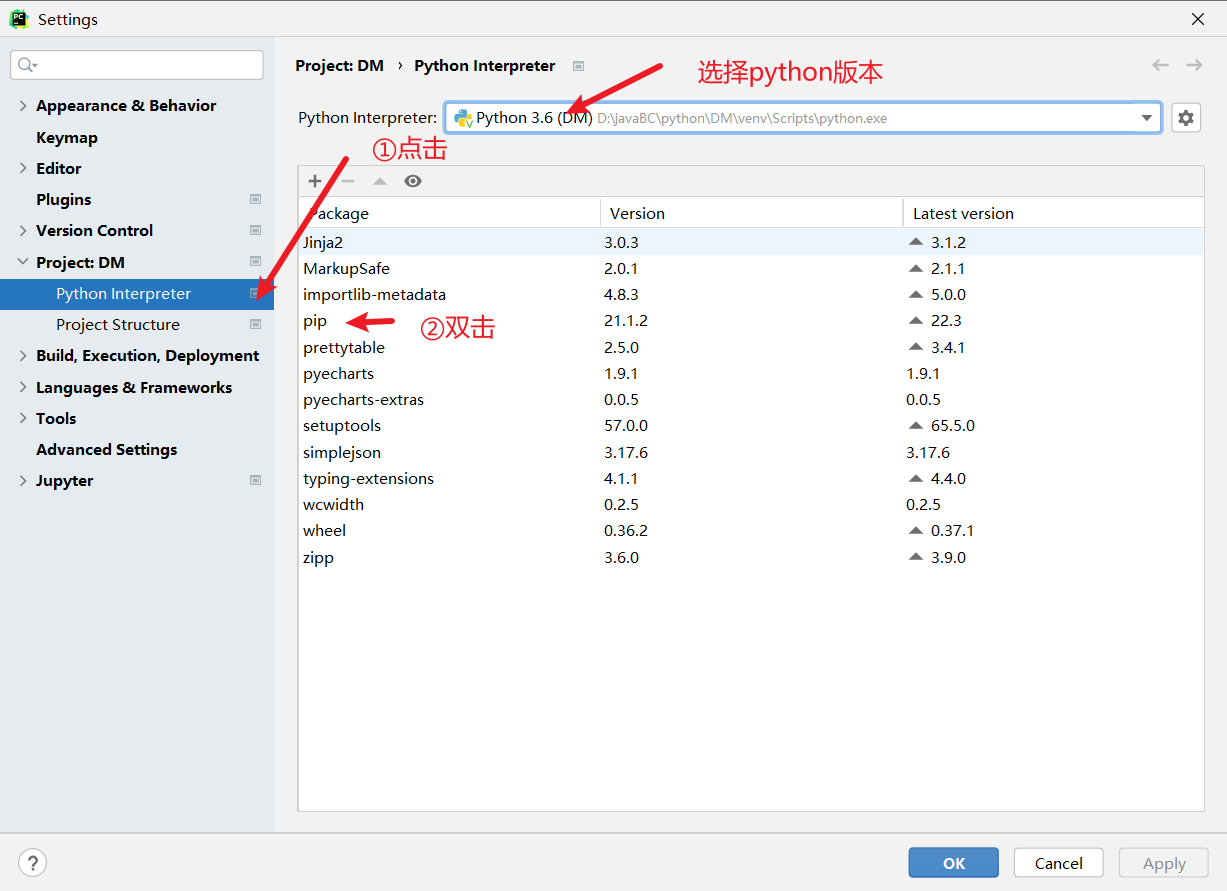This screenshot has height=891, width=1227.
Task: Select Python Interpreter in the sidebar
Action: pos(137,294)
